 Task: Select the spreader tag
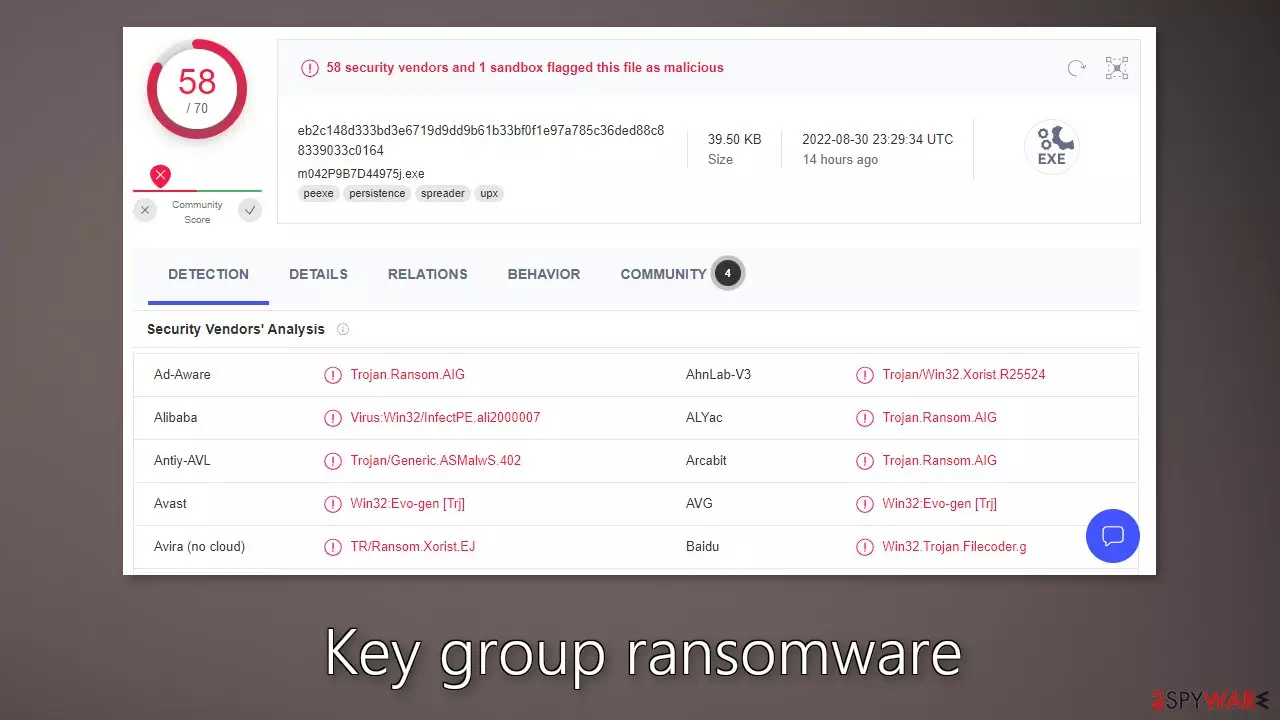point(443,193)
